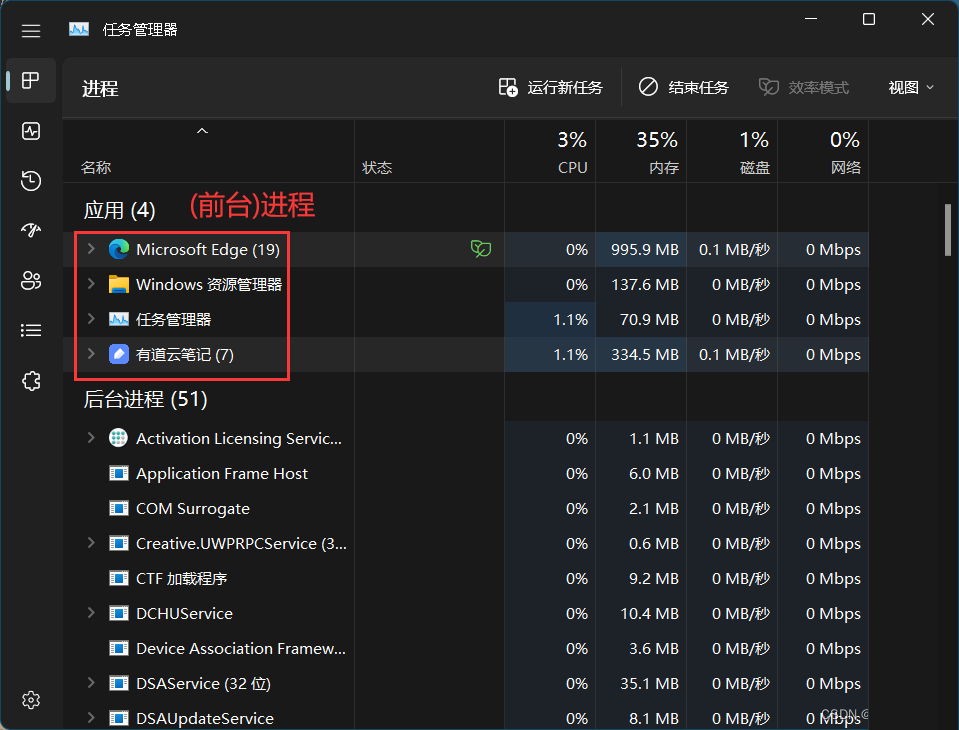
Task: Click the 10.4 MB memory cell
Action: [641, 613]
